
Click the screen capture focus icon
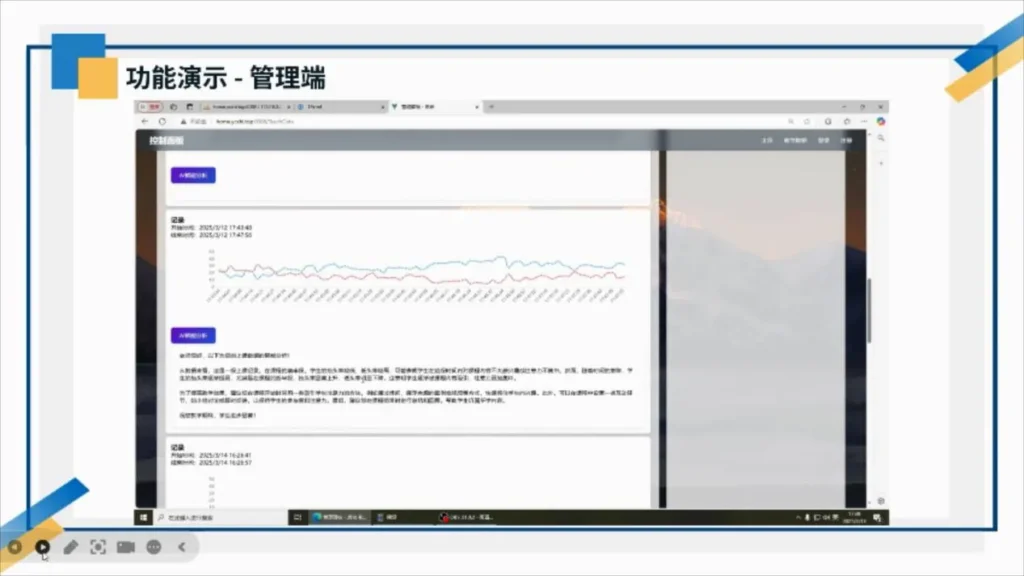[98, 547]
